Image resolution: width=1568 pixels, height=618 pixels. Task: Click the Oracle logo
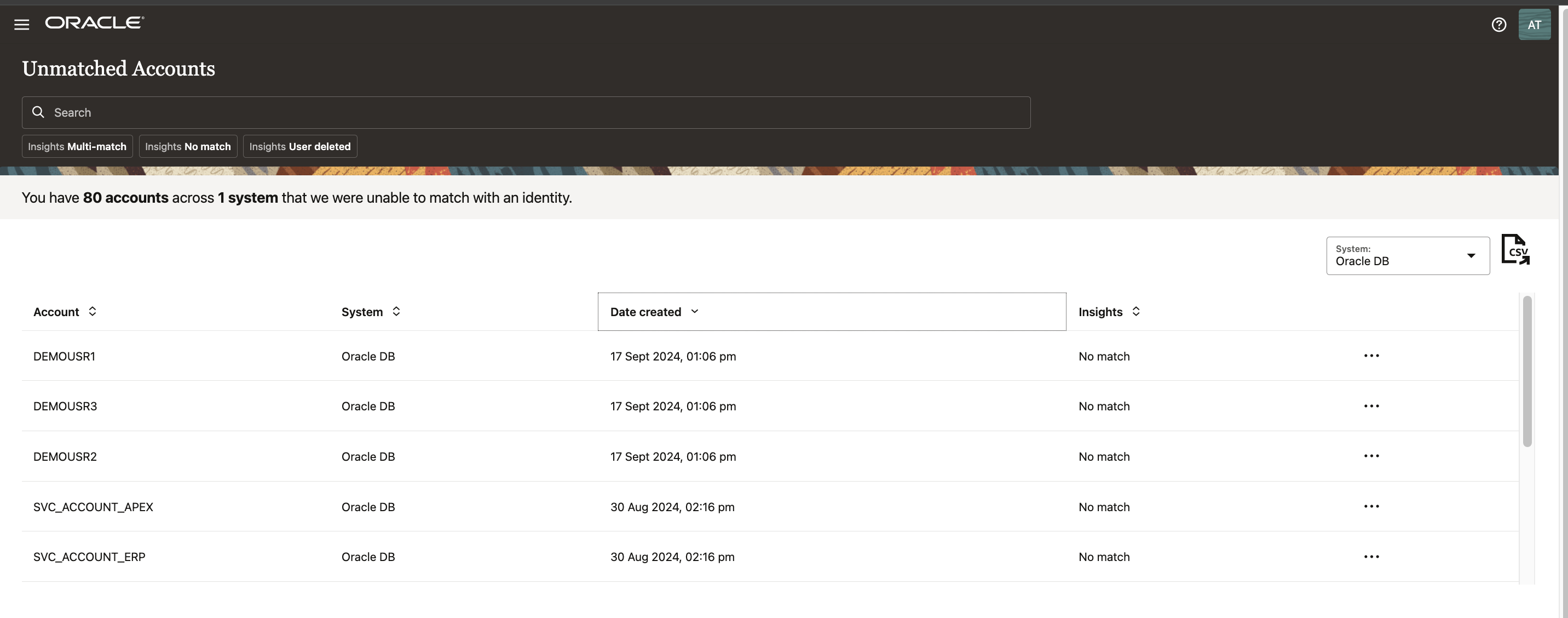pos(94,23)
